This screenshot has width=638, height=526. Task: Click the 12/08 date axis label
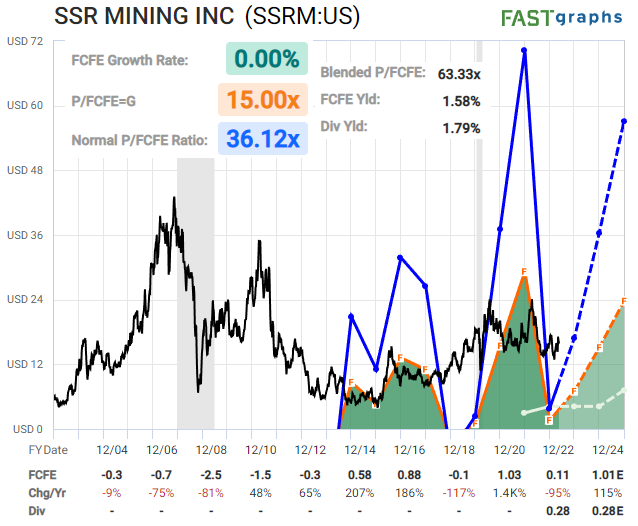pos(211,450)
